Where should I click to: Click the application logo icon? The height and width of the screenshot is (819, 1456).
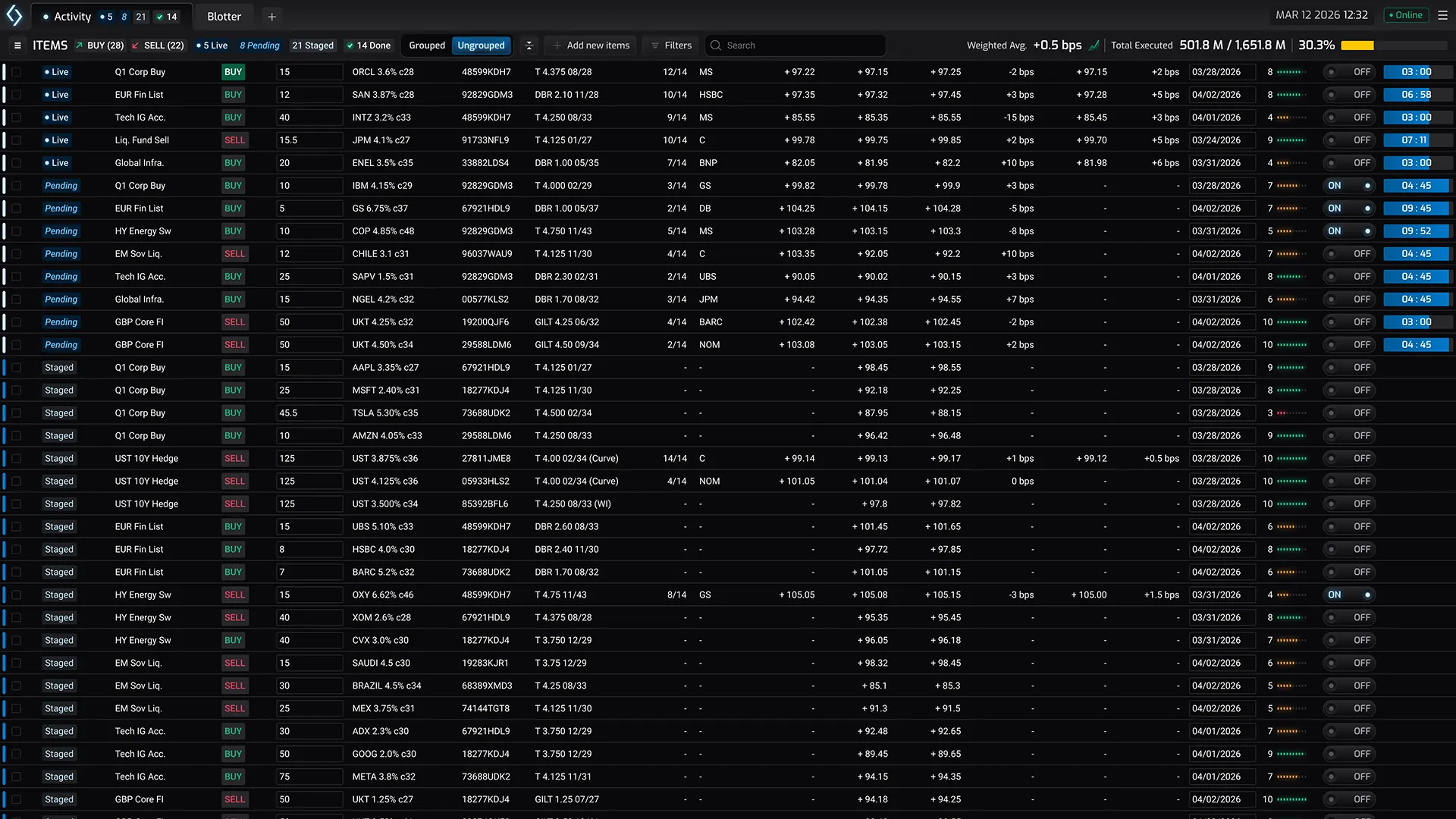[x=14, y=15]
